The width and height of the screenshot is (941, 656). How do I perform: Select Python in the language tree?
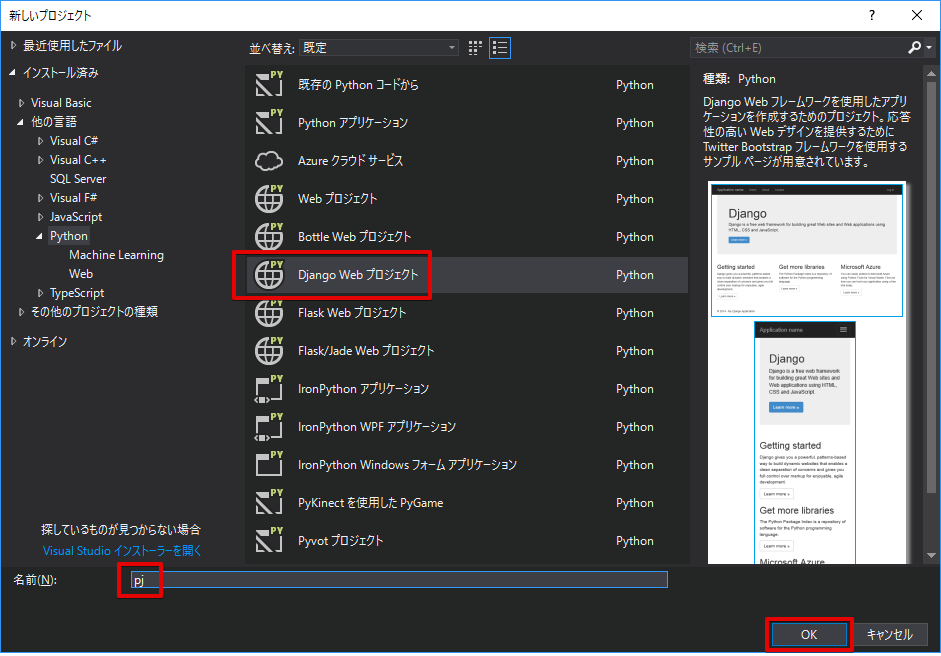(69, 236)
